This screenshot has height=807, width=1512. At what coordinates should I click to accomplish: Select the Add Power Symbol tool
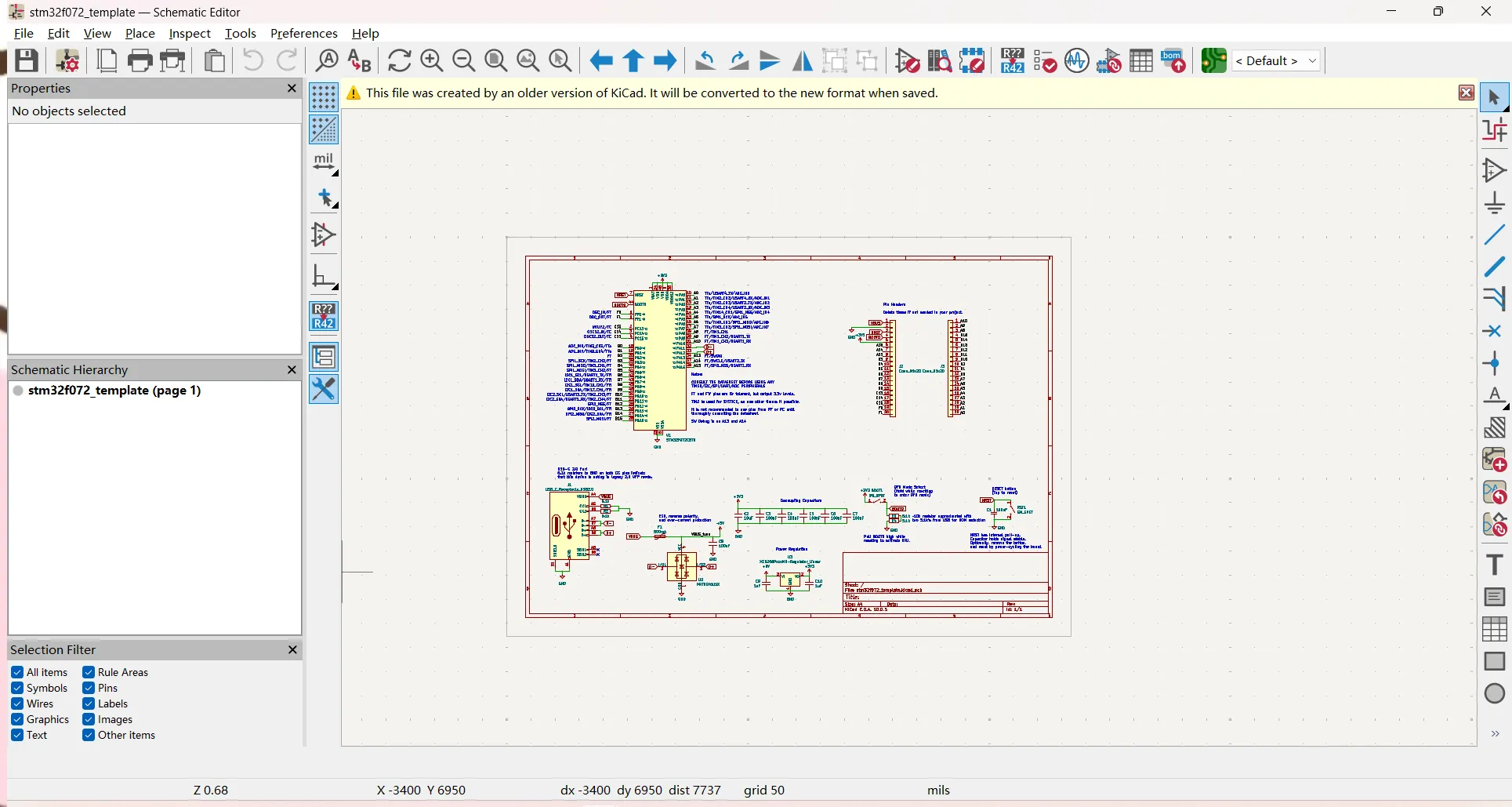pos(1495,202)
